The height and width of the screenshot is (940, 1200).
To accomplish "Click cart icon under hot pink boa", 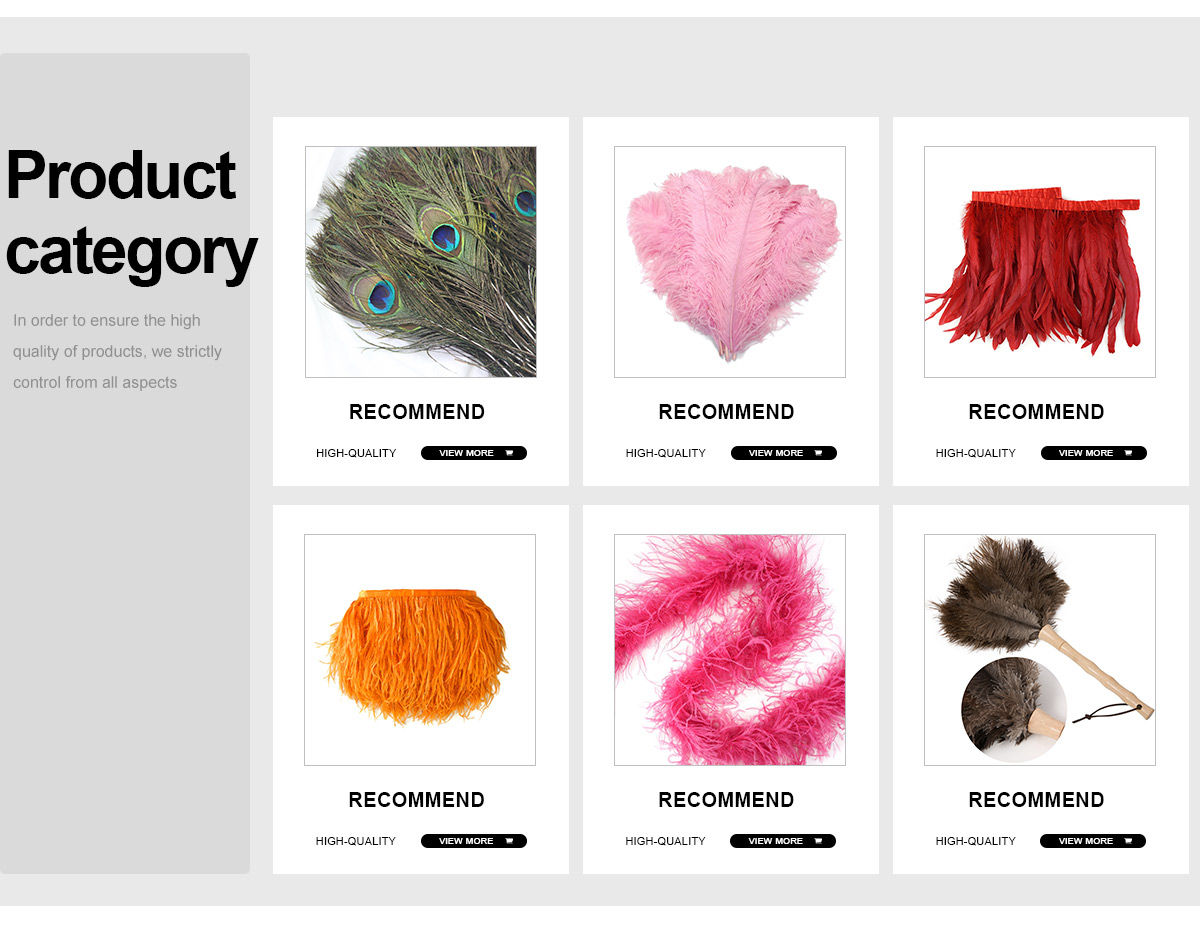I will click(818, 841).
